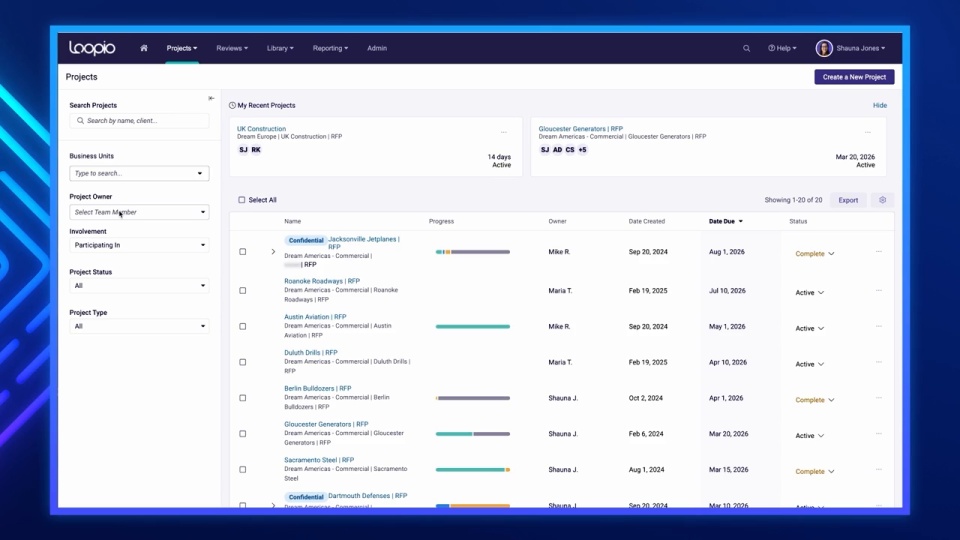Viewport: 960px width, 540px height.
Task: Click RK avatar on UK Construction card
Action: pos(256,149)
